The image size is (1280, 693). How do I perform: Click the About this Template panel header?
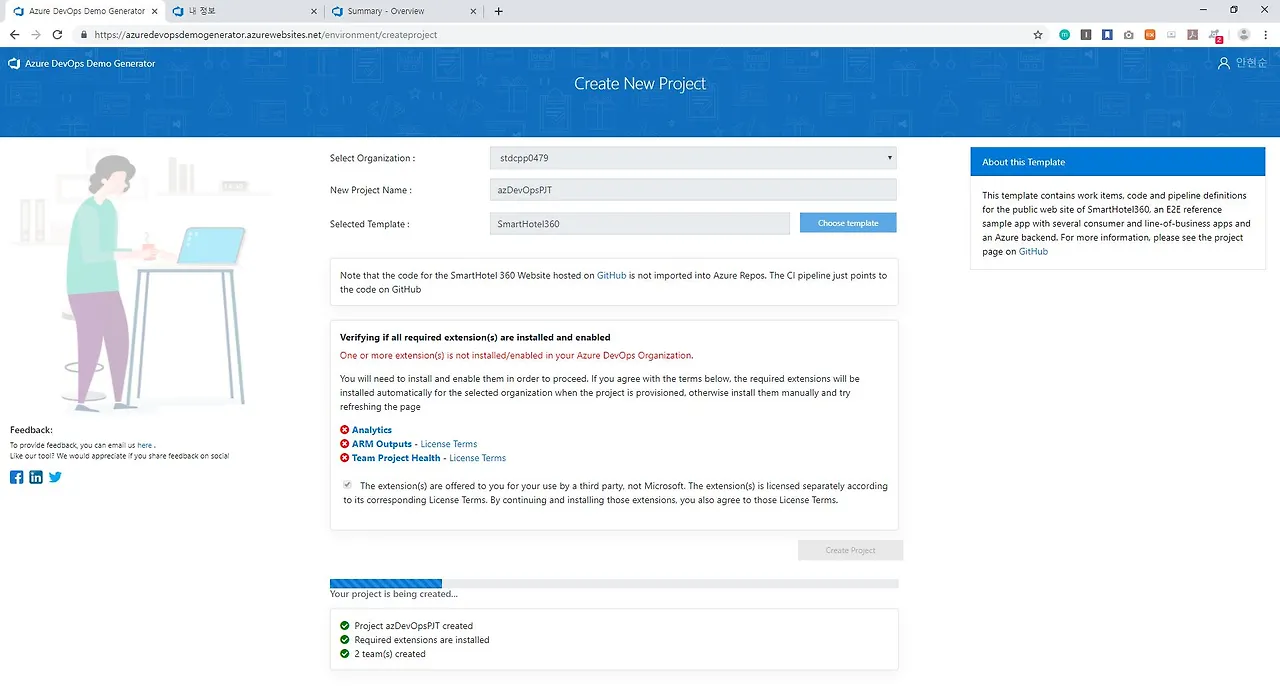click(1117, 162)
